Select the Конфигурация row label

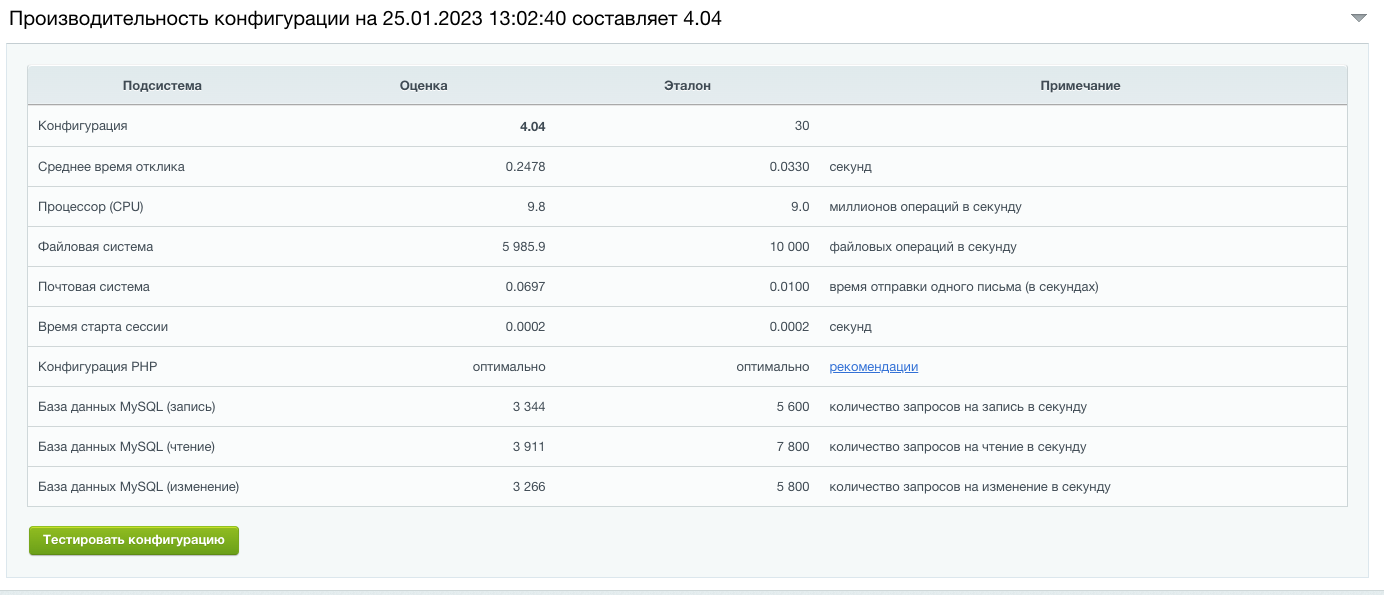(83, 126)
